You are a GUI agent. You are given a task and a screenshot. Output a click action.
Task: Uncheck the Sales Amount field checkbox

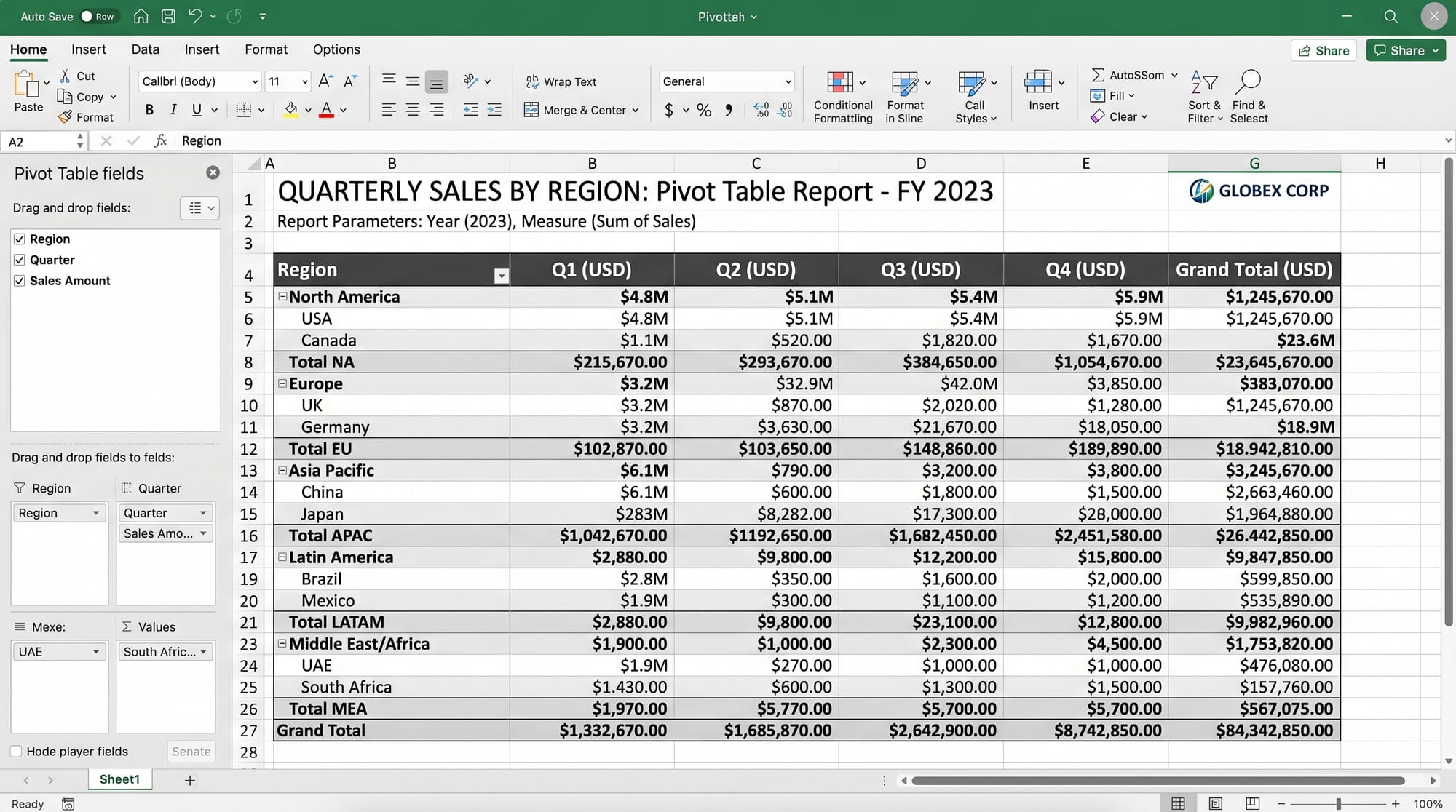20,281
